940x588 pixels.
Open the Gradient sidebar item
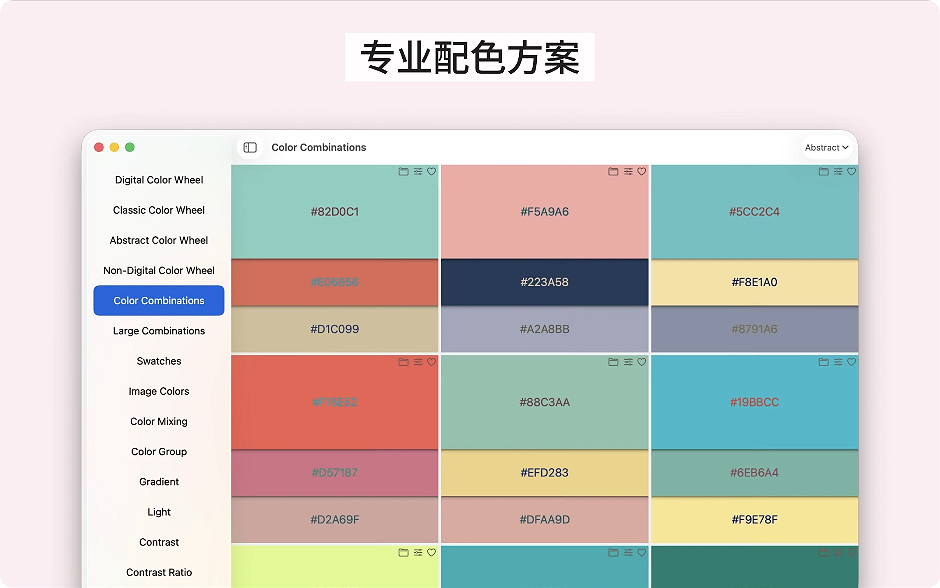click(159, 482)
